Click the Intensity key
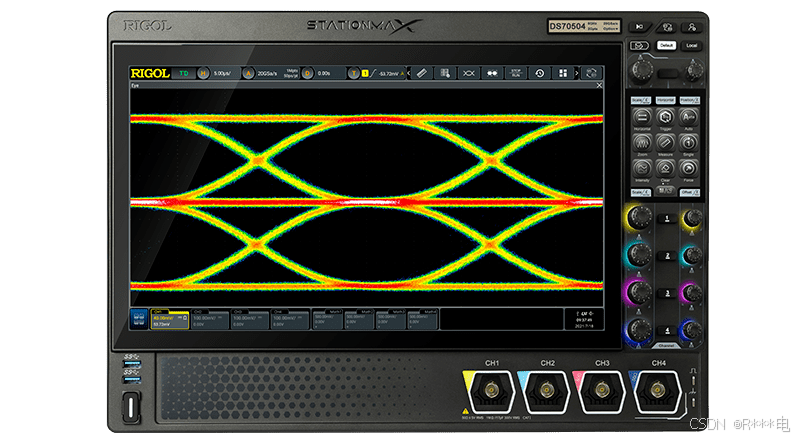 click(642, 168)
